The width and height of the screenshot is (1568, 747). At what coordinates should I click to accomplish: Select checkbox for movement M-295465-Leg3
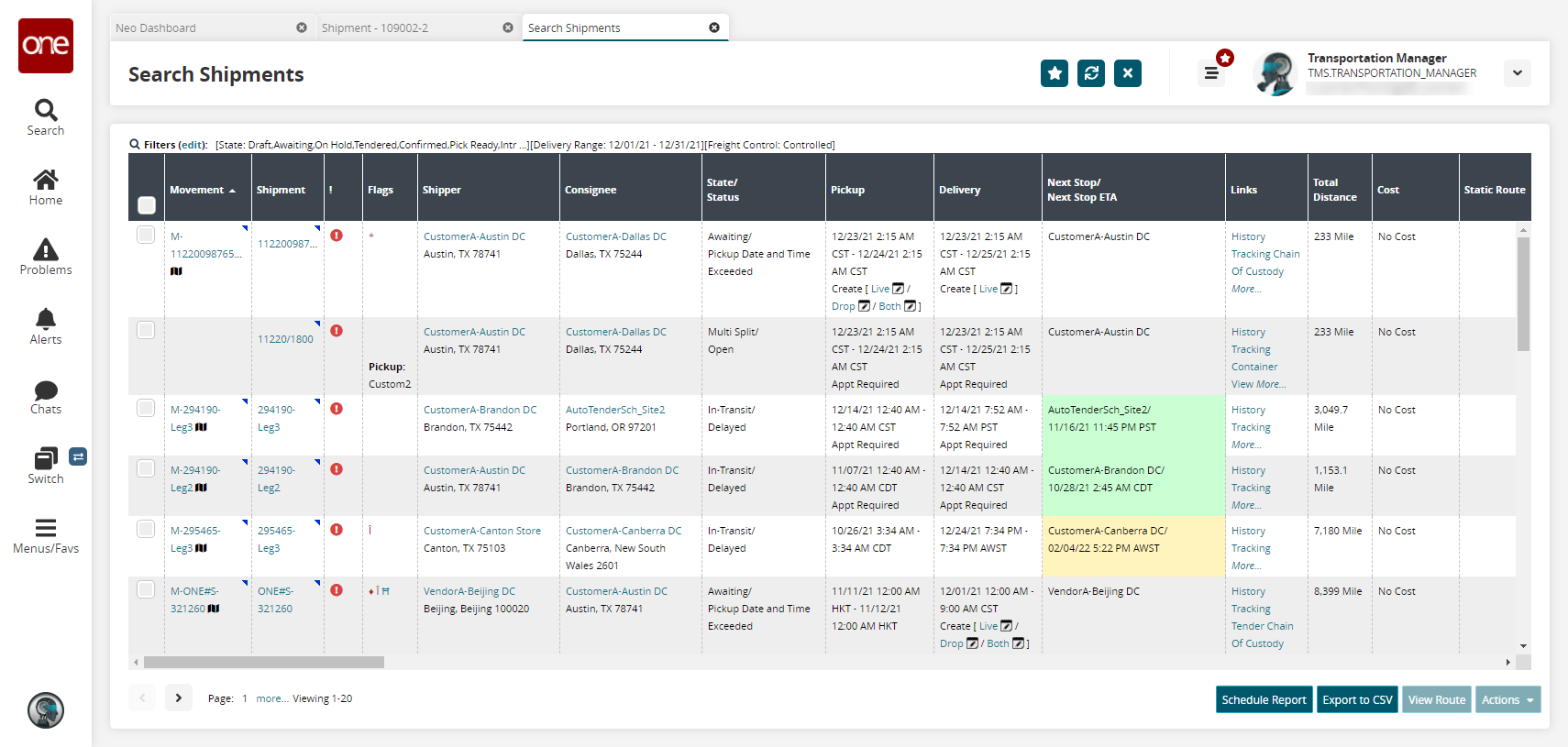click(146, 529)
